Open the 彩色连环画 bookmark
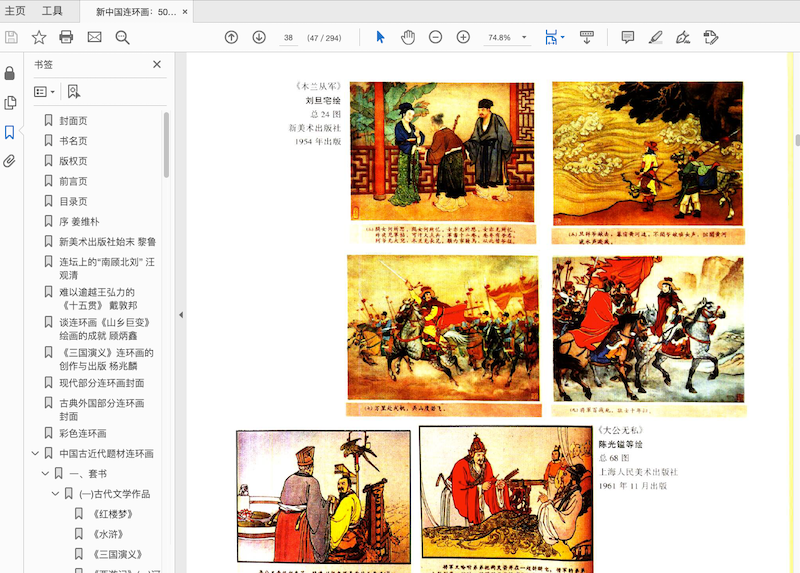The image size is (800, 573). [83, 433]
